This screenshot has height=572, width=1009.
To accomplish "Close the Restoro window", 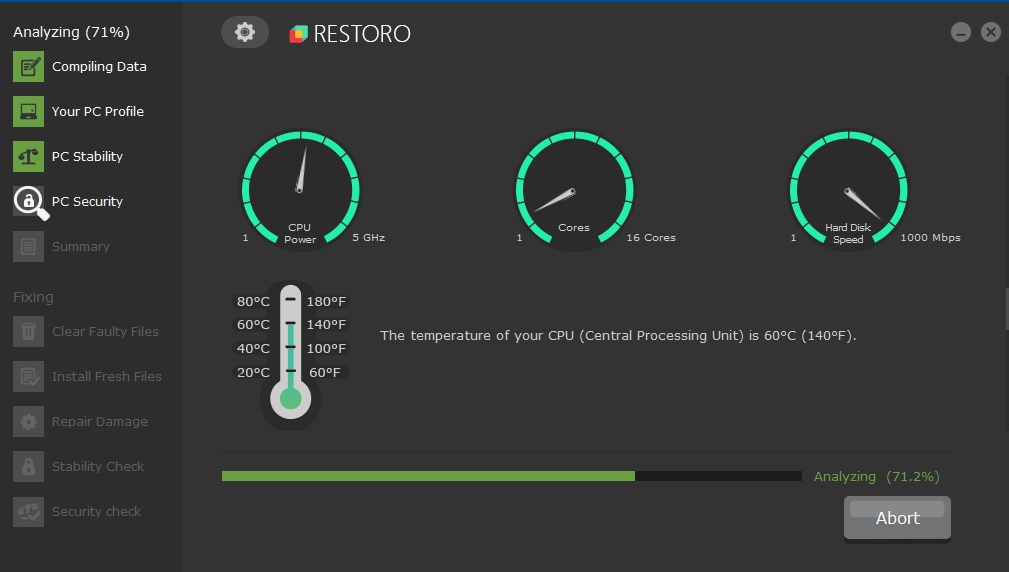I will [991, 32].
